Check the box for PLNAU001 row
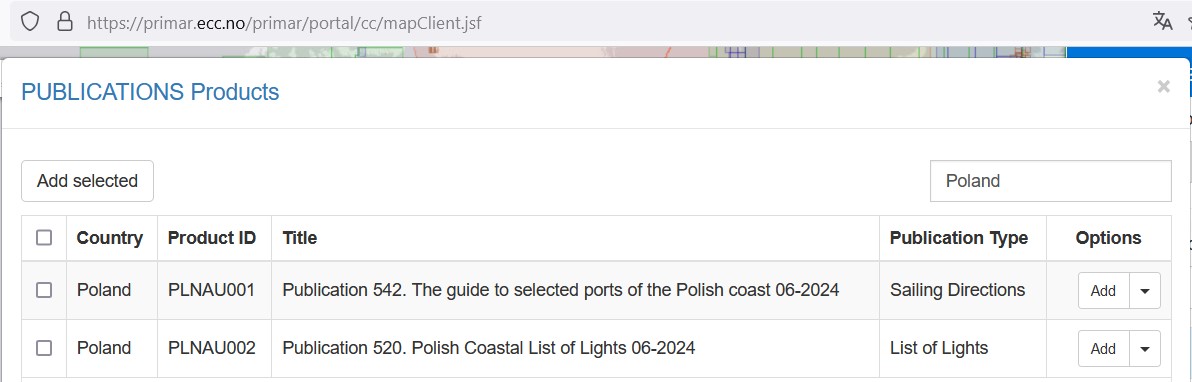The width and height of the screenshot is (1192, 382). (44, 290)
